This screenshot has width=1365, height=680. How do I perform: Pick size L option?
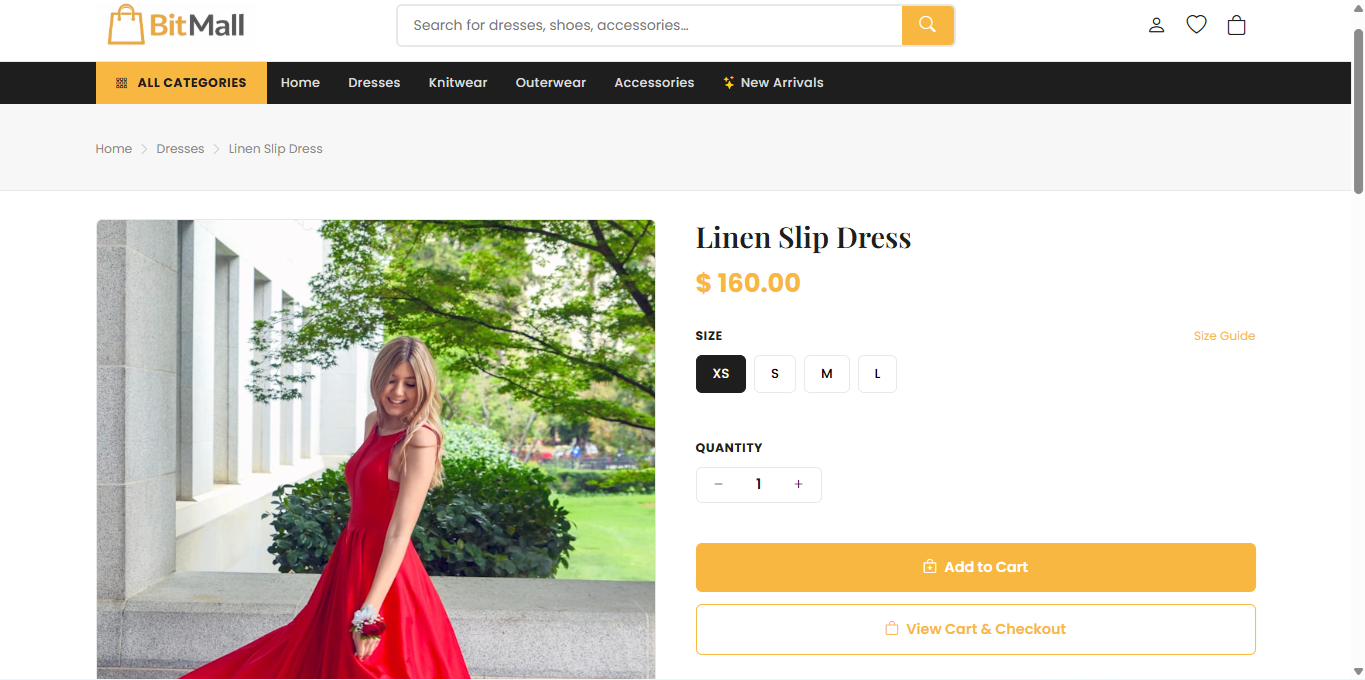877,374
